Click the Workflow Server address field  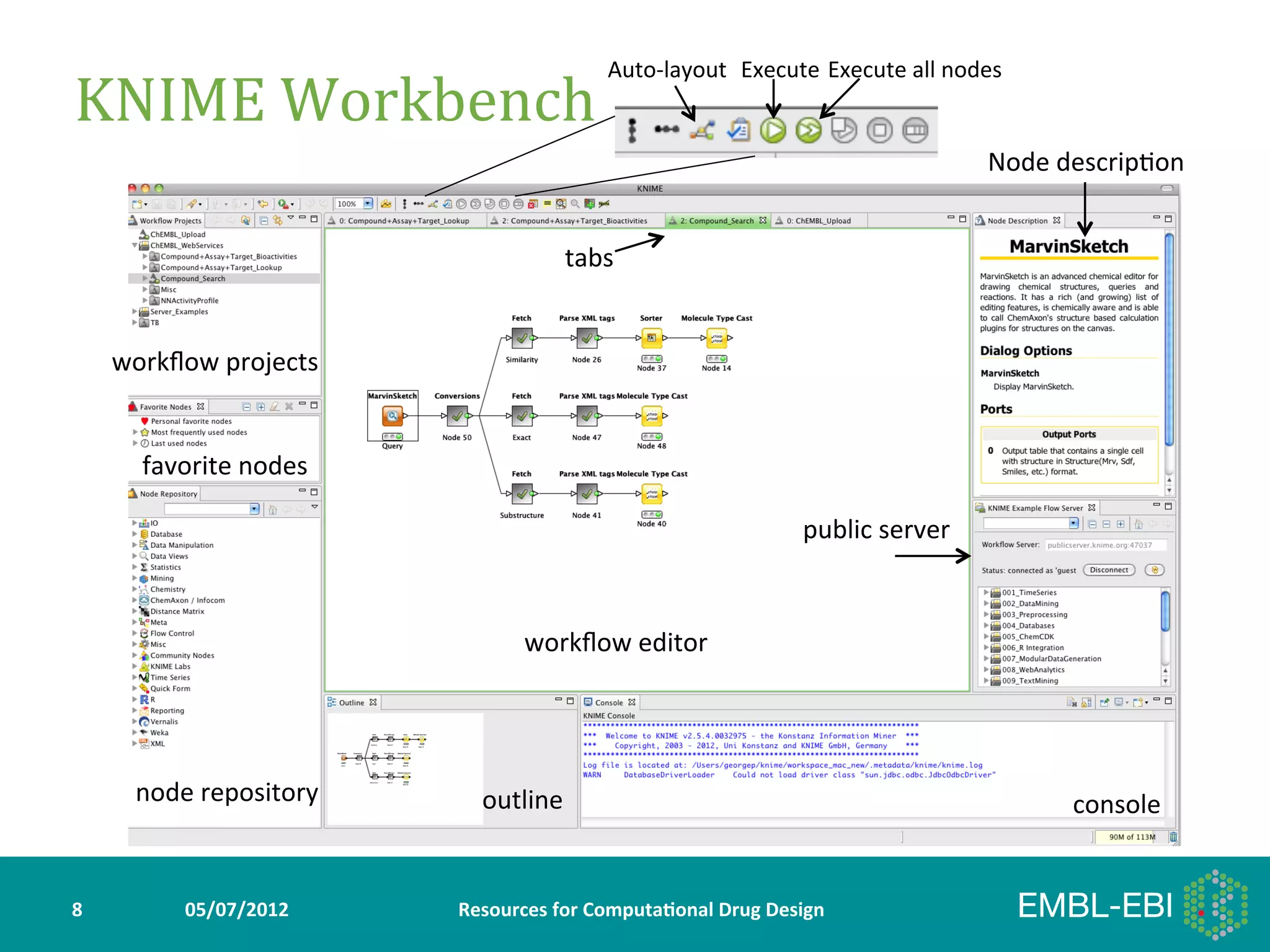click(1105, 545)
